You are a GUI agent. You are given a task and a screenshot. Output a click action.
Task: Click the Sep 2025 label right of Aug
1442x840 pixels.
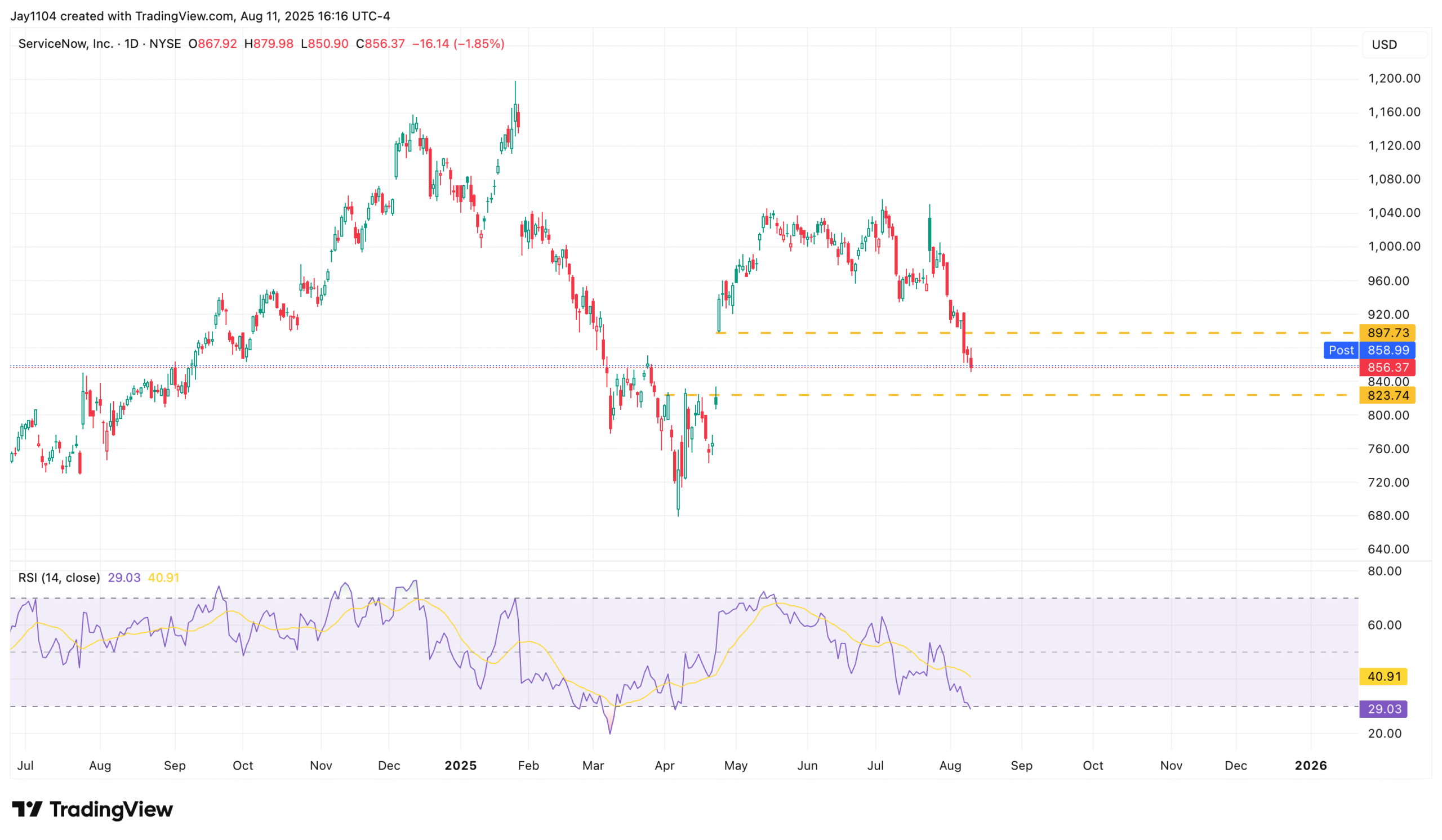[x=1021, y=766]
